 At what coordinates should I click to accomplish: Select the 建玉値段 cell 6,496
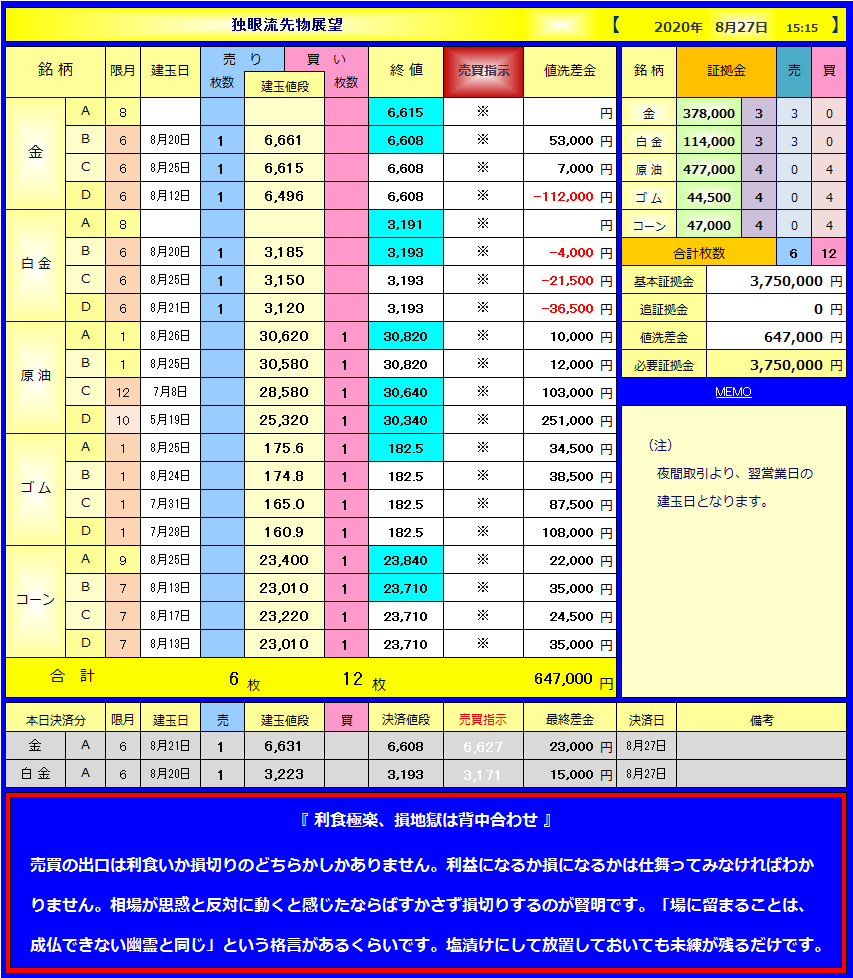(284, 196)
